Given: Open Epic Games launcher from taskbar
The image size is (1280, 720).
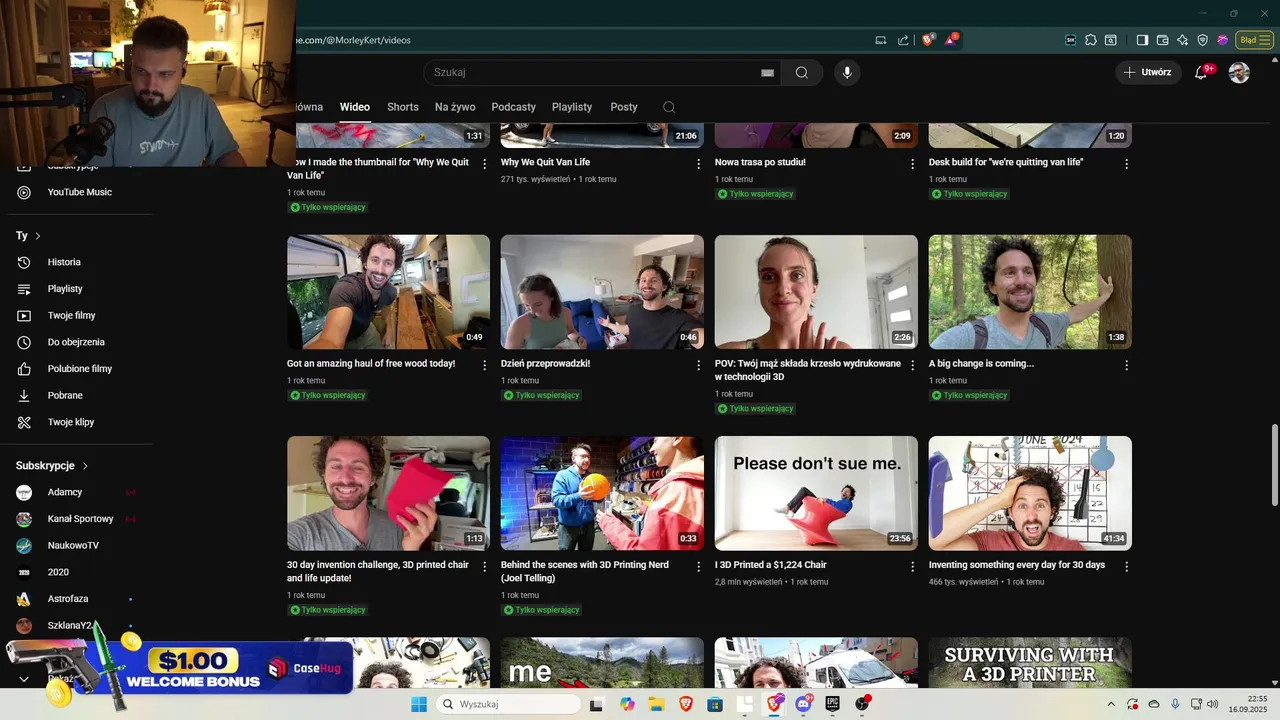Looking at the screenshot, I should pos(832,704).
